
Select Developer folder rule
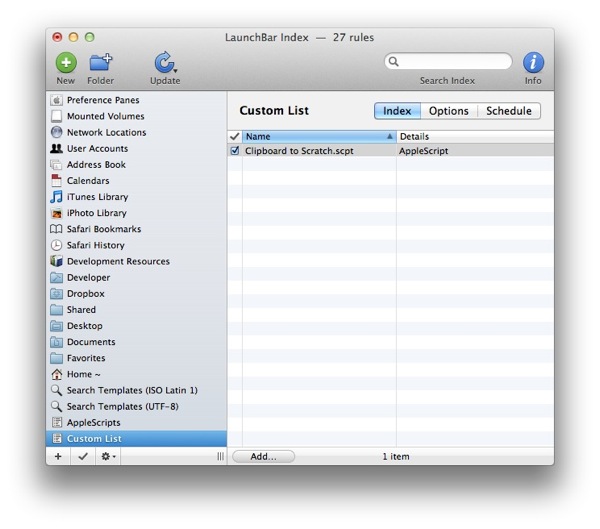point(136,277)
